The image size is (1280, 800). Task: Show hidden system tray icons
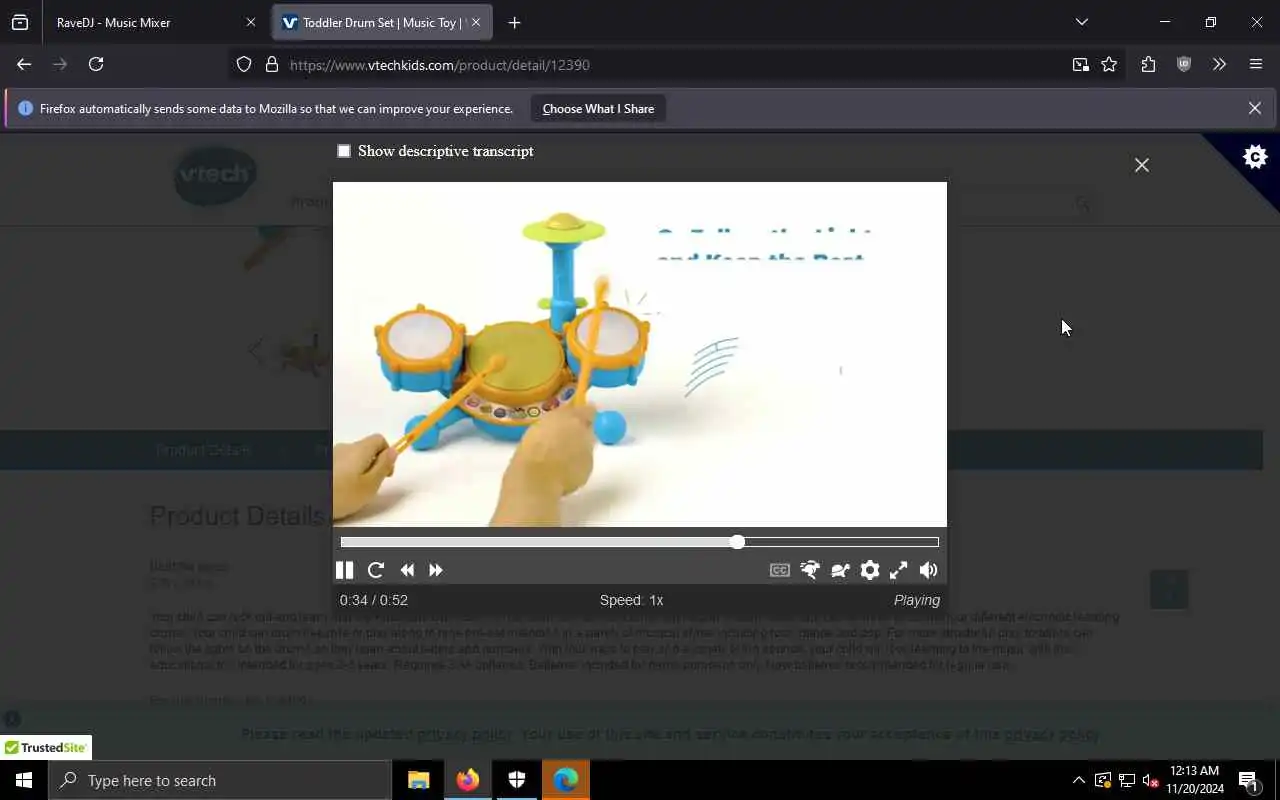(x=1078, y=780)
